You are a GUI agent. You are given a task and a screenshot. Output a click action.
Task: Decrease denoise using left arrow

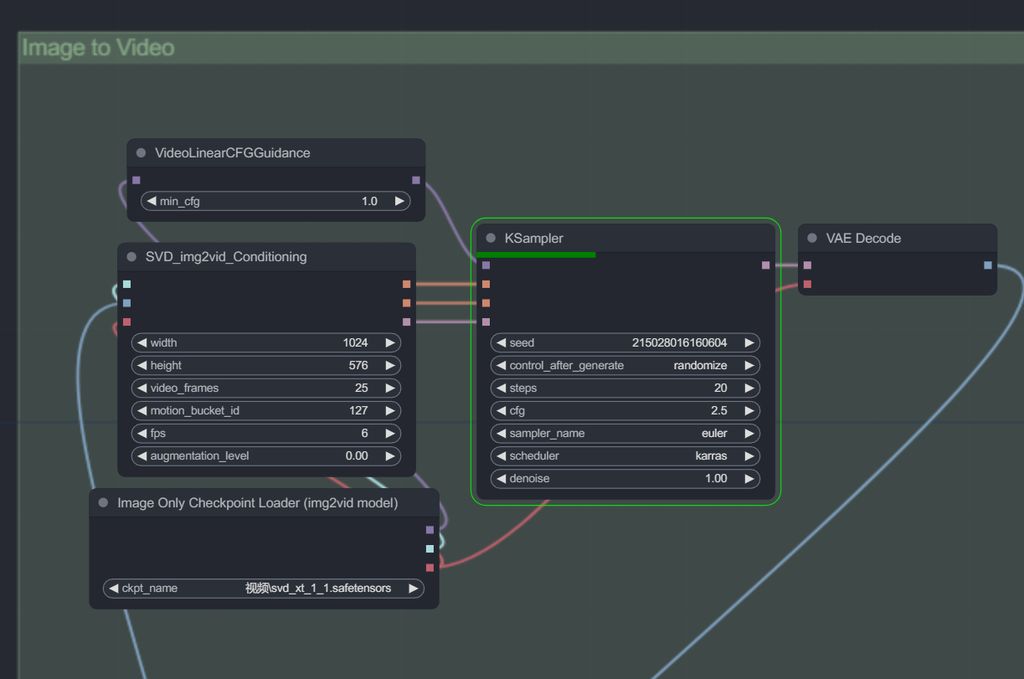click(501, 479)
